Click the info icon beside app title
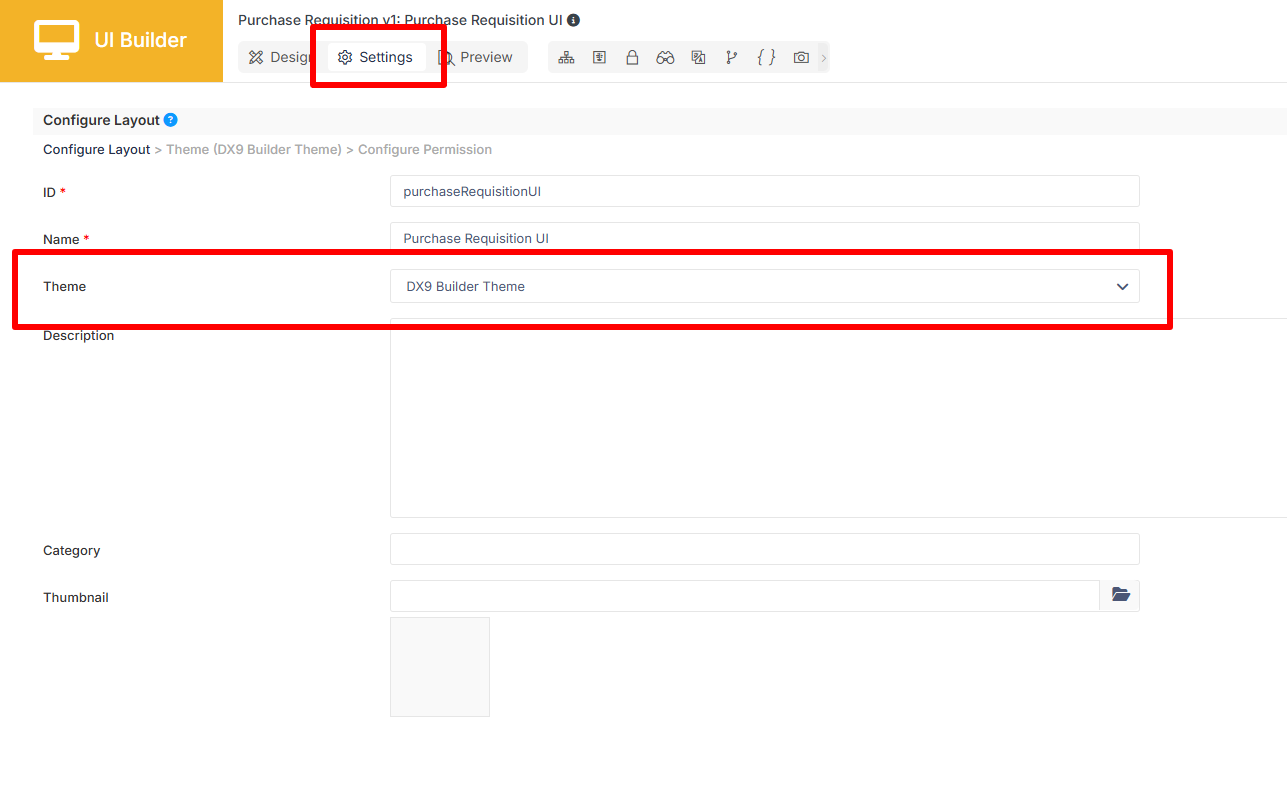Viewport: 1287px width, 790px height. click(x=573, y=20)
